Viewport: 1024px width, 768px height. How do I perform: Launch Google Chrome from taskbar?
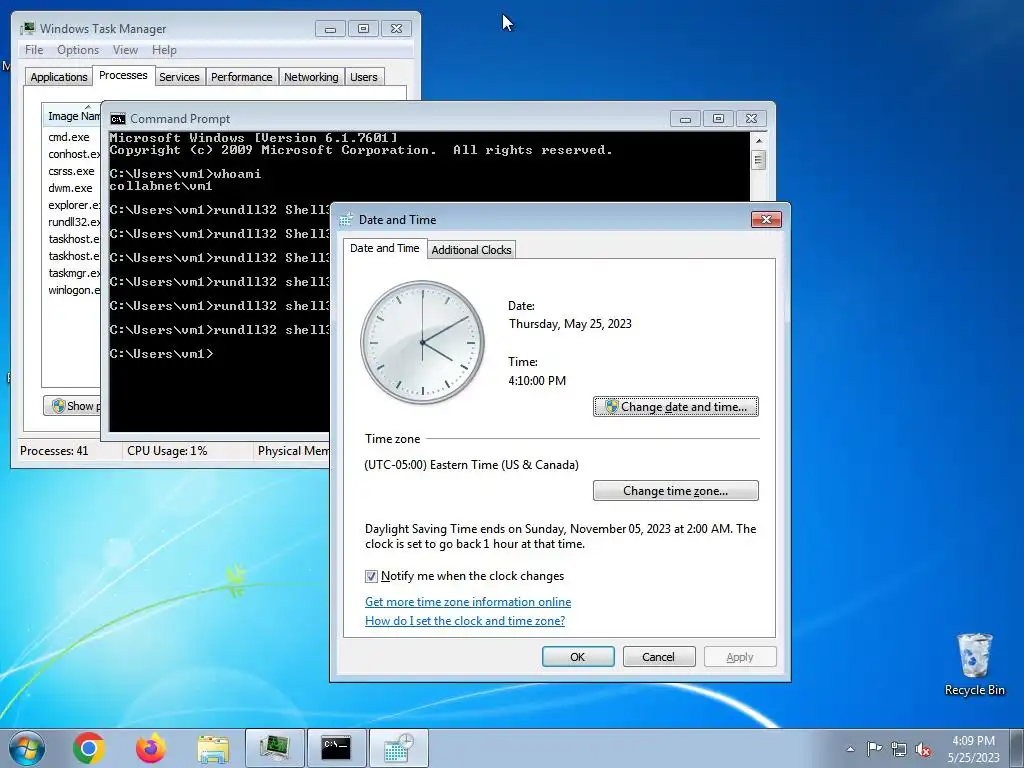tap(89, 748)
